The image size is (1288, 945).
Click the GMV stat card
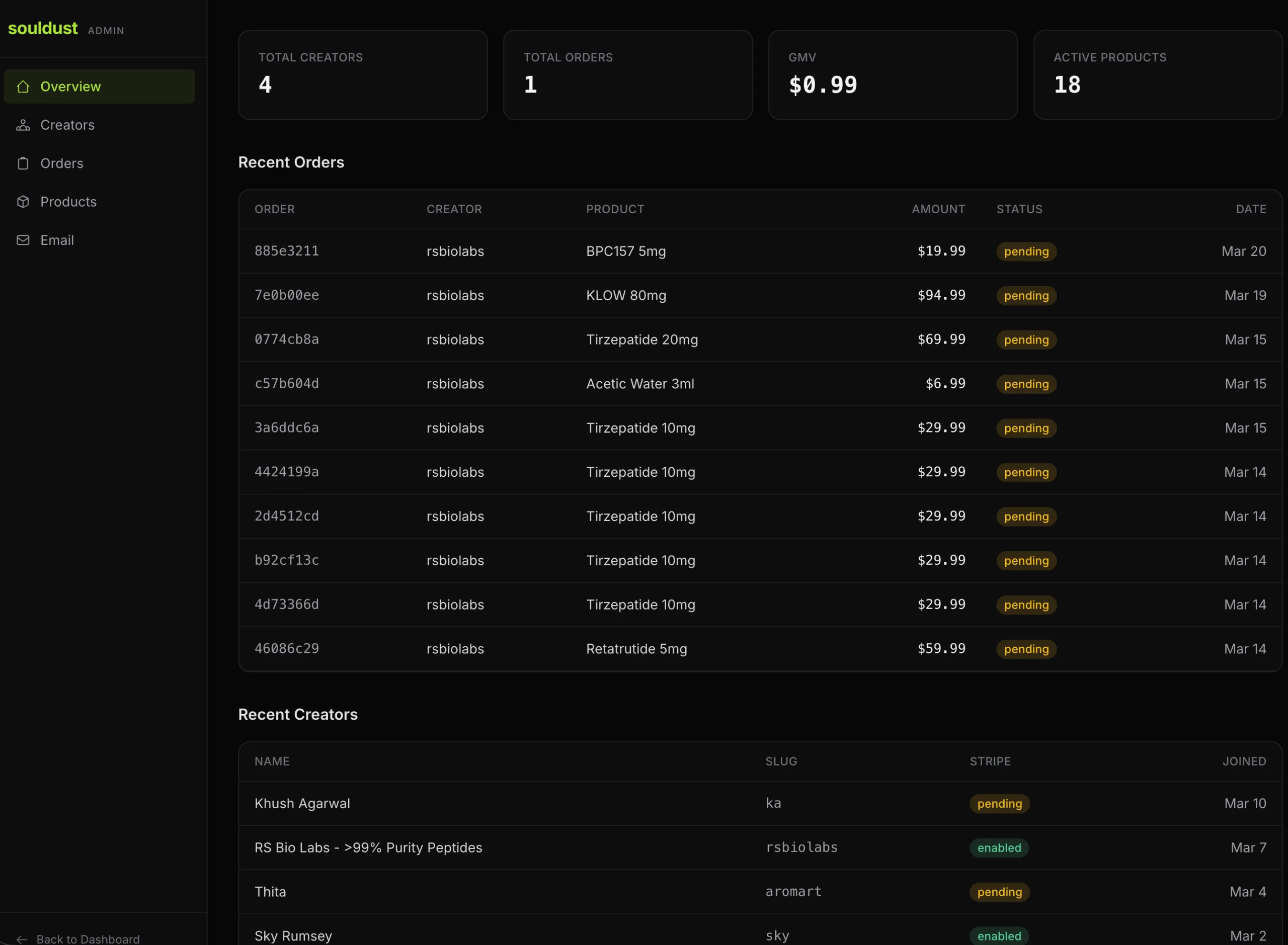(x=893, y=75)
